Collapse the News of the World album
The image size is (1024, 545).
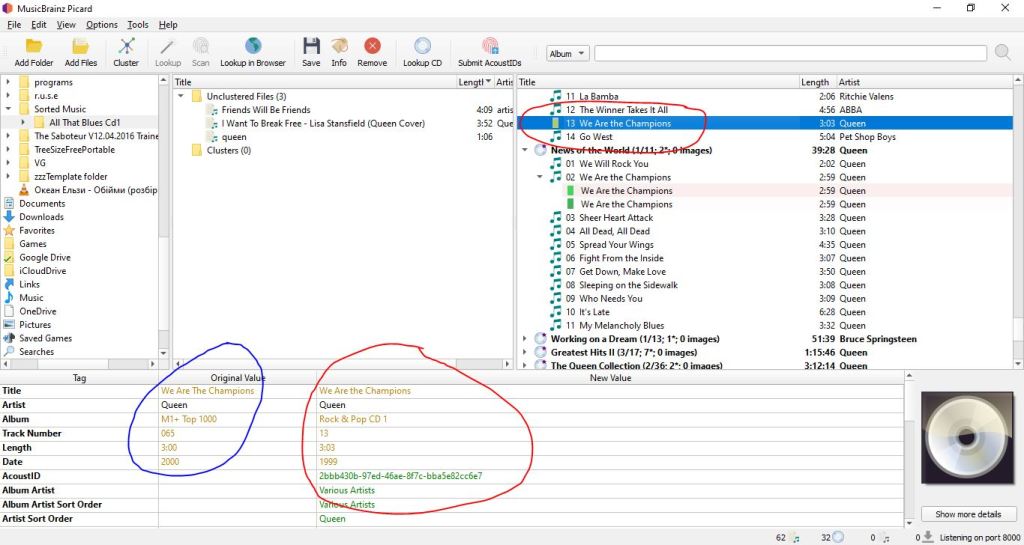click(x=526, y=151)
